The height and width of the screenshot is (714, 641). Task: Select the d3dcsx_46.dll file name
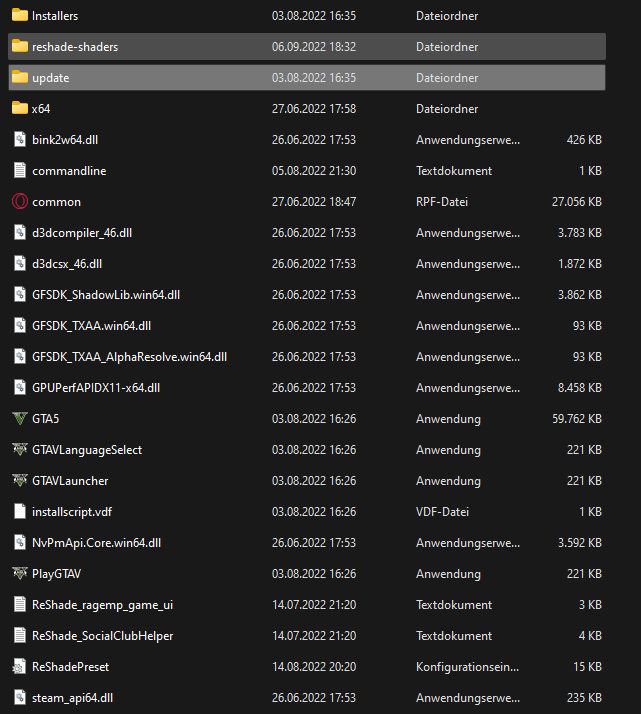coord(67,264)
